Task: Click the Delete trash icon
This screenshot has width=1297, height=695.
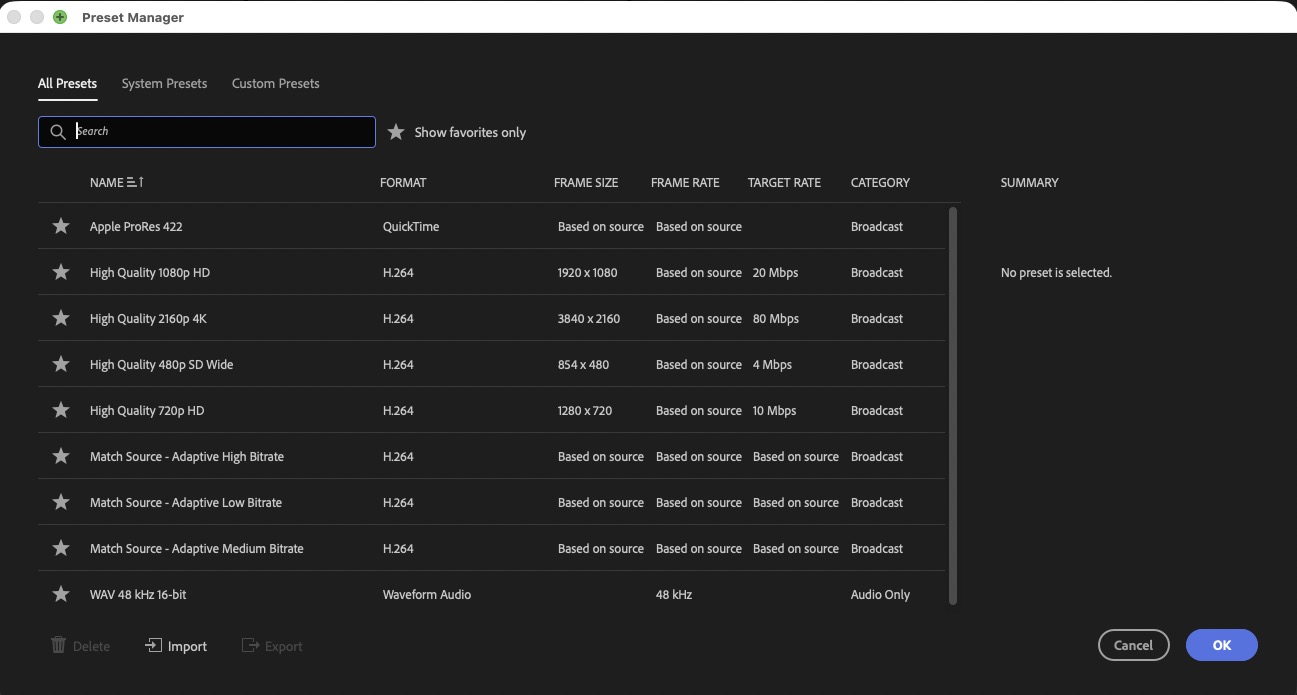Action: click(59, 646)
